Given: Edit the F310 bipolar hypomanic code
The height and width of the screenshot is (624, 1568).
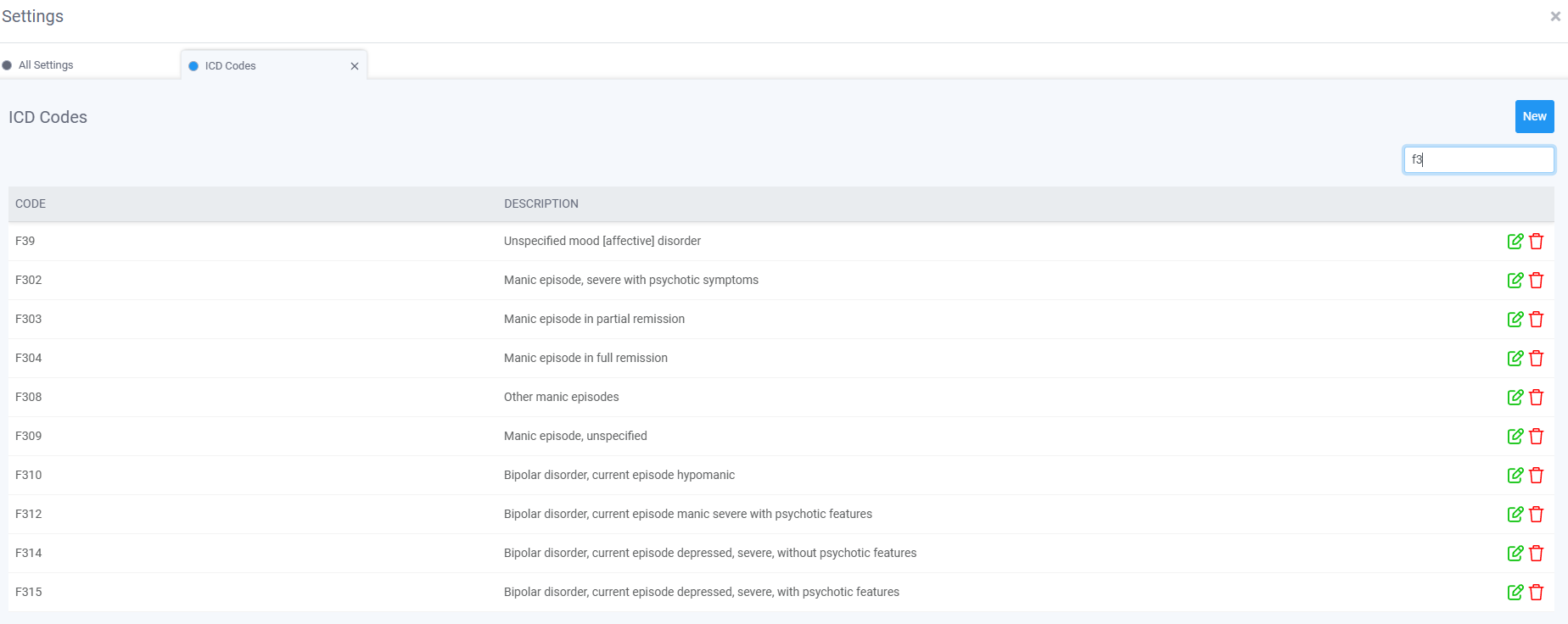Looking at the screenshot, I should coord(1515,476).
